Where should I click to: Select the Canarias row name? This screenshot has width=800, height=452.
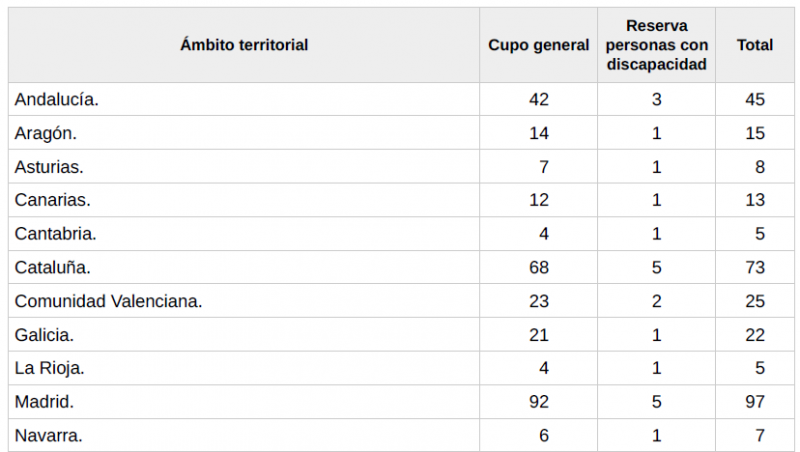click(x=53, y=200)
